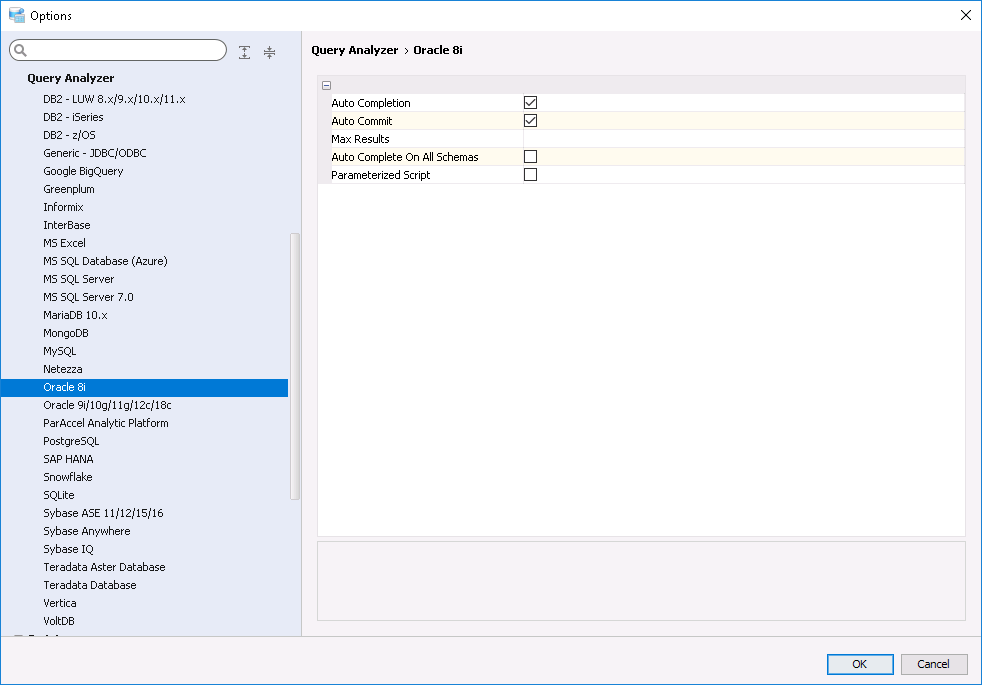Select Snowflake in the options tree
This screenshot has height=685, width=982.
68,477
